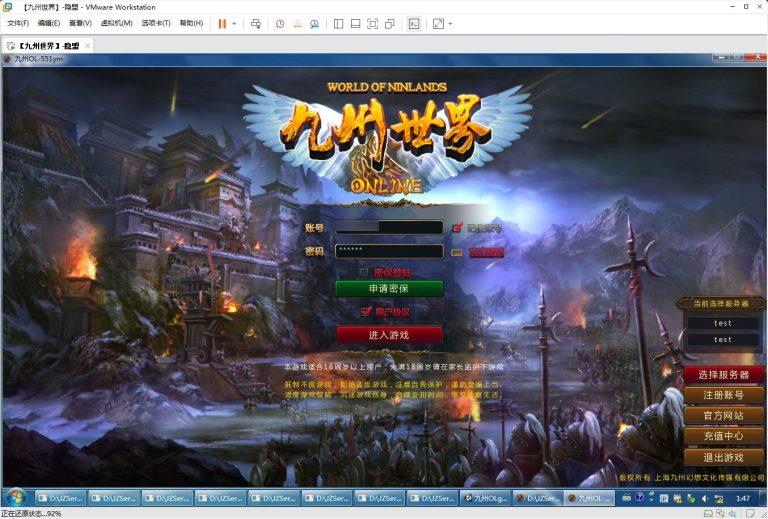768x519 pixels.
Task: Click the 退出游戏 button
Action: point(724,457)
